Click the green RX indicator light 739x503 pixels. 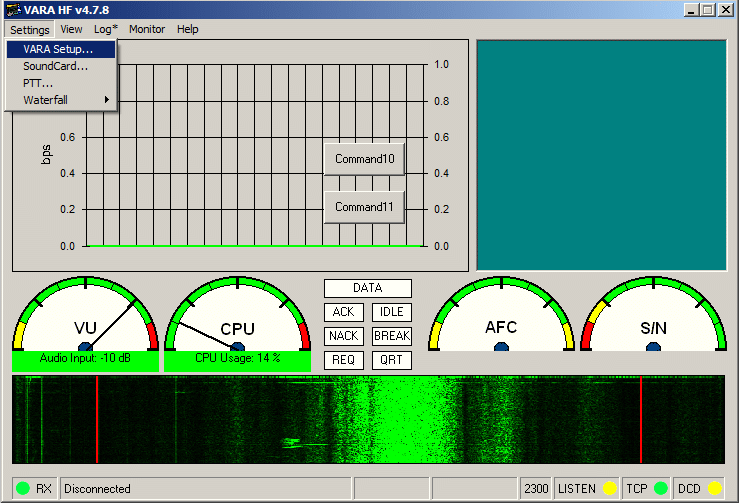pyautogui.click(x=22, y=489)
